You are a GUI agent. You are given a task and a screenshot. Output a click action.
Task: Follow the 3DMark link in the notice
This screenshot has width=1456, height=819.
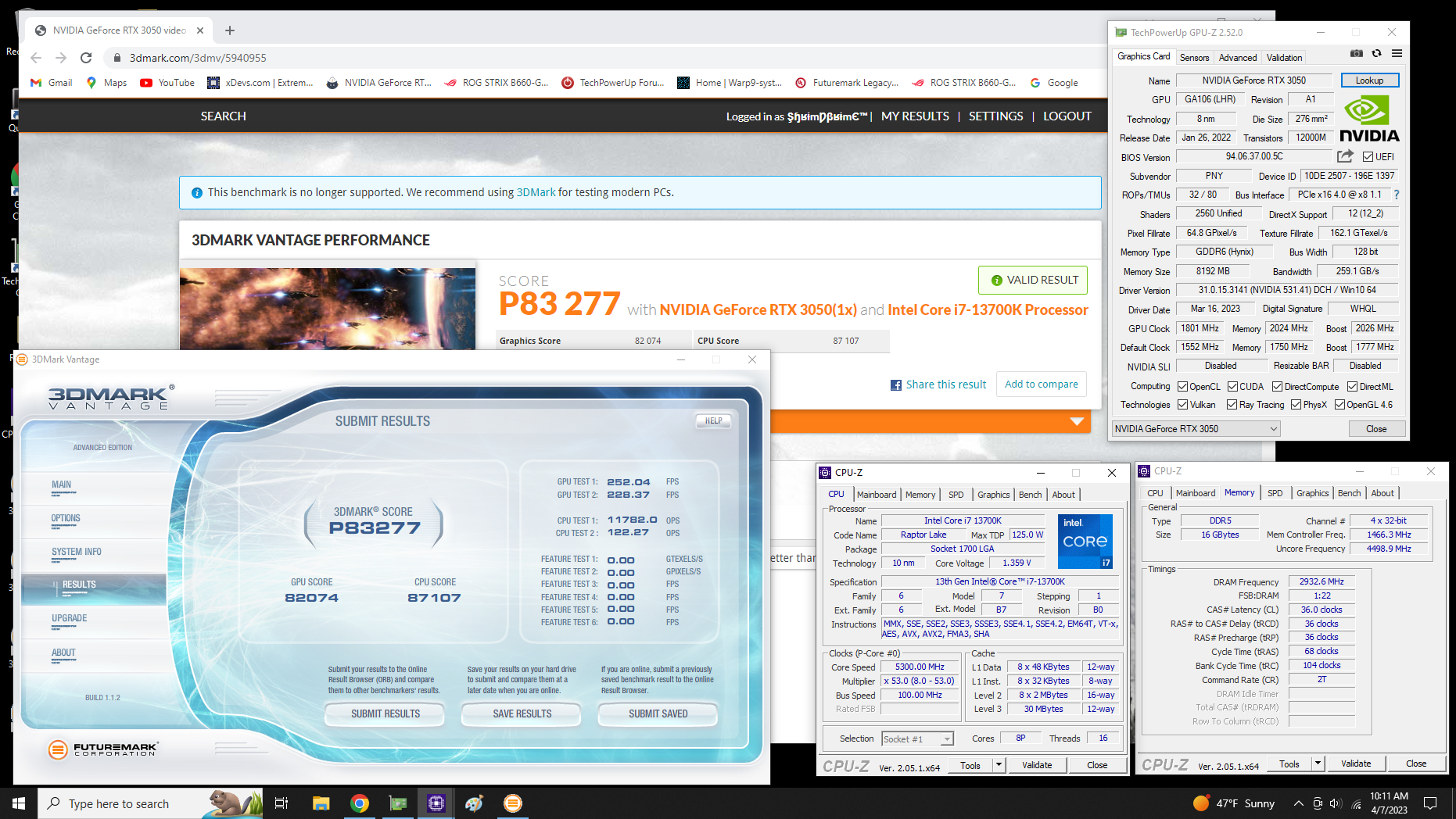[x=536, y=192]
